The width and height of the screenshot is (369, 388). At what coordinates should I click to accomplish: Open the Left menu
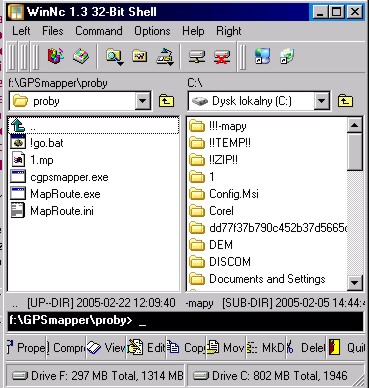21,31
